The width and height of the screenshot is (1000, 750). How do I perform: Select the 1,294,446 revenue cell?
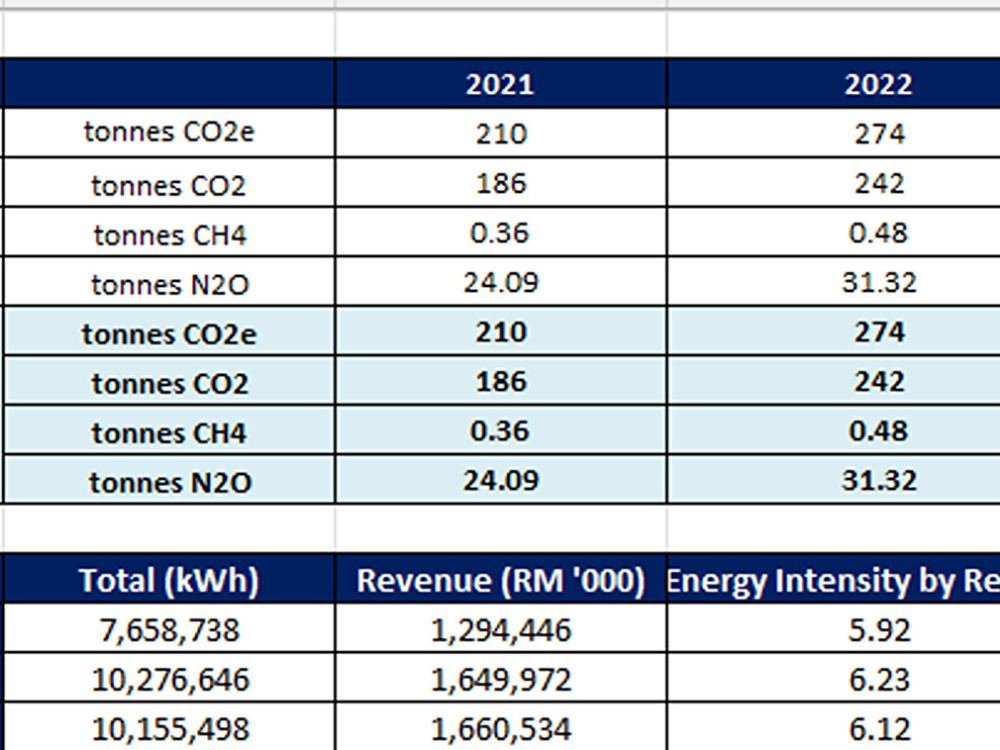click(x=501, y=629)
